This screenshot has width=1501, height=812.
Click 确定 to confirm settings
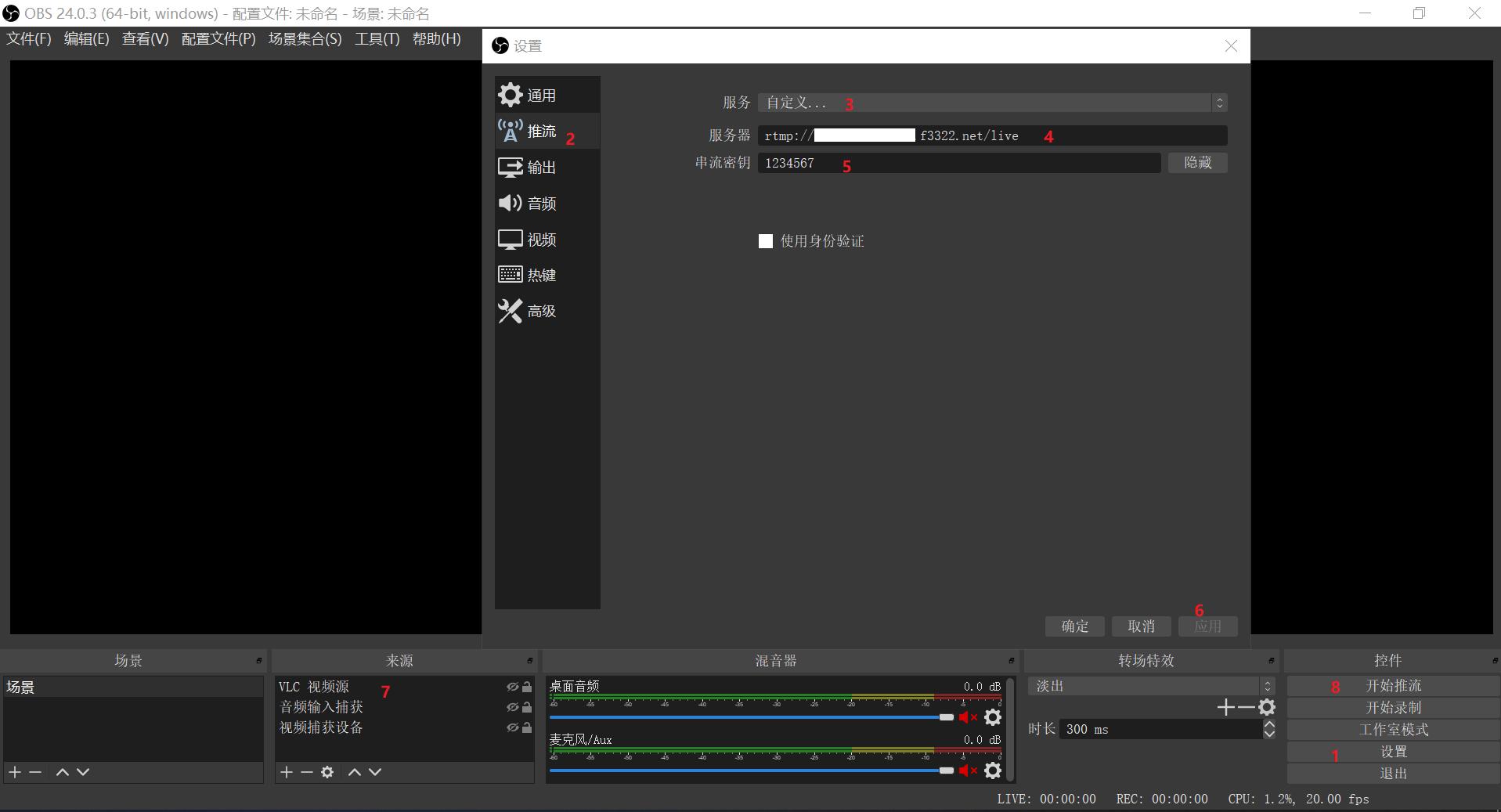click(1074, 626)
